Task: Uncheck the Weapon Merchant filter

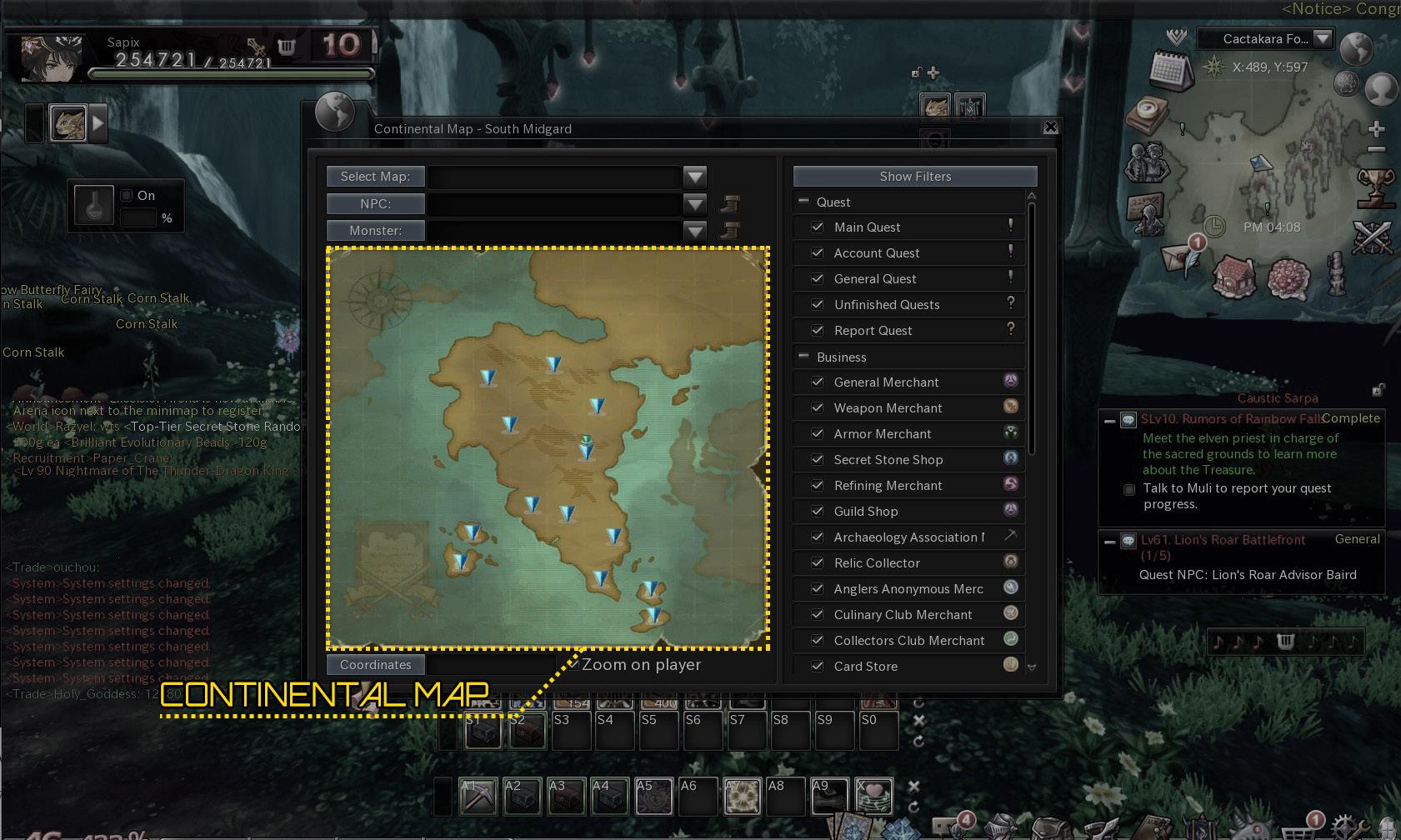Action: point(818,407)
